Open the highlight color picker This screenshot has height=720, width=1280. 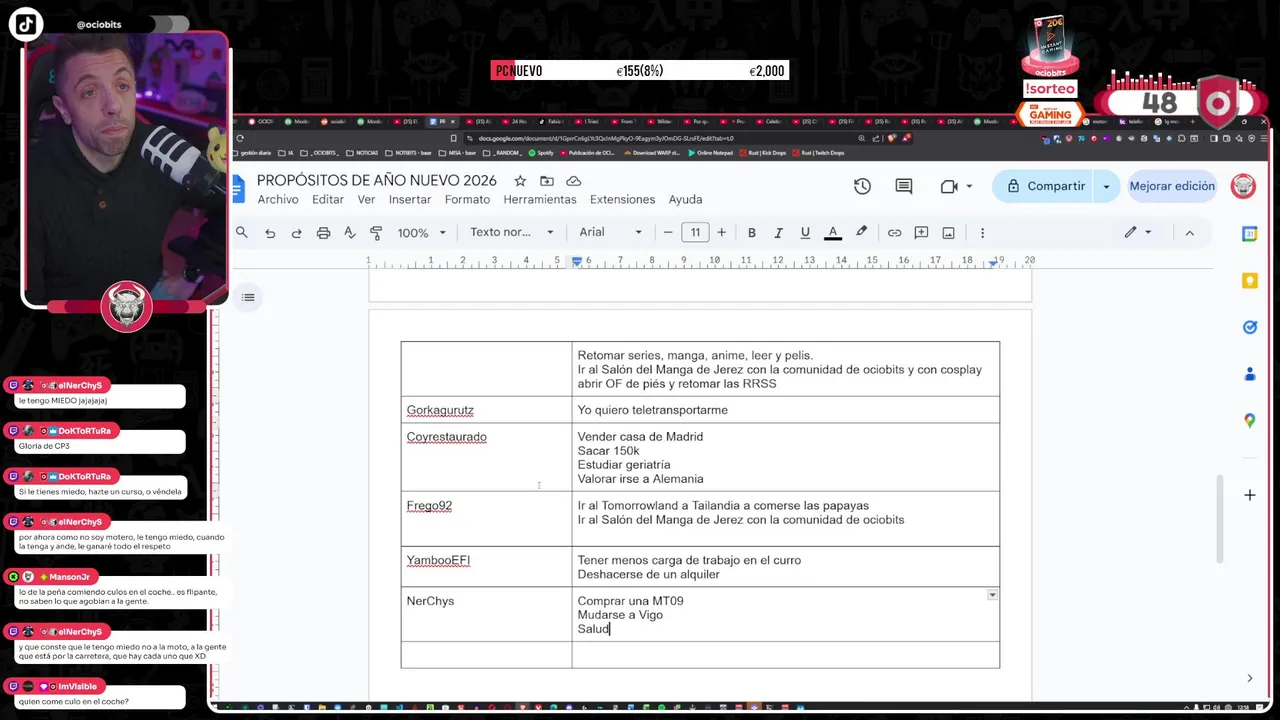[861, 232]
